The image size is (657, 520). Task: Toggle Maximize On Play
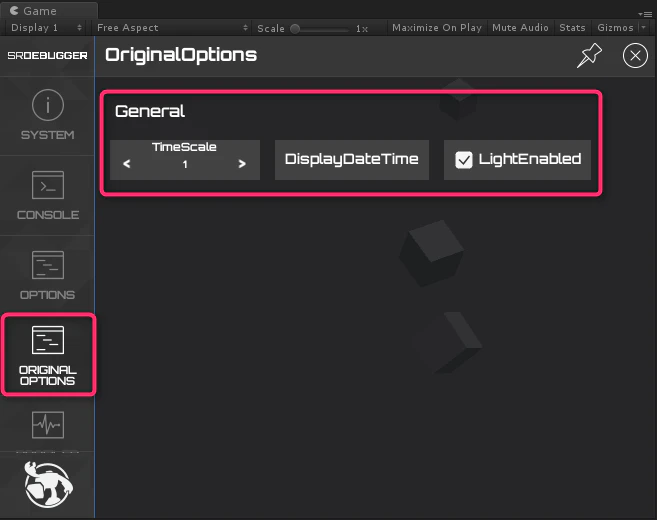[437, 28]
